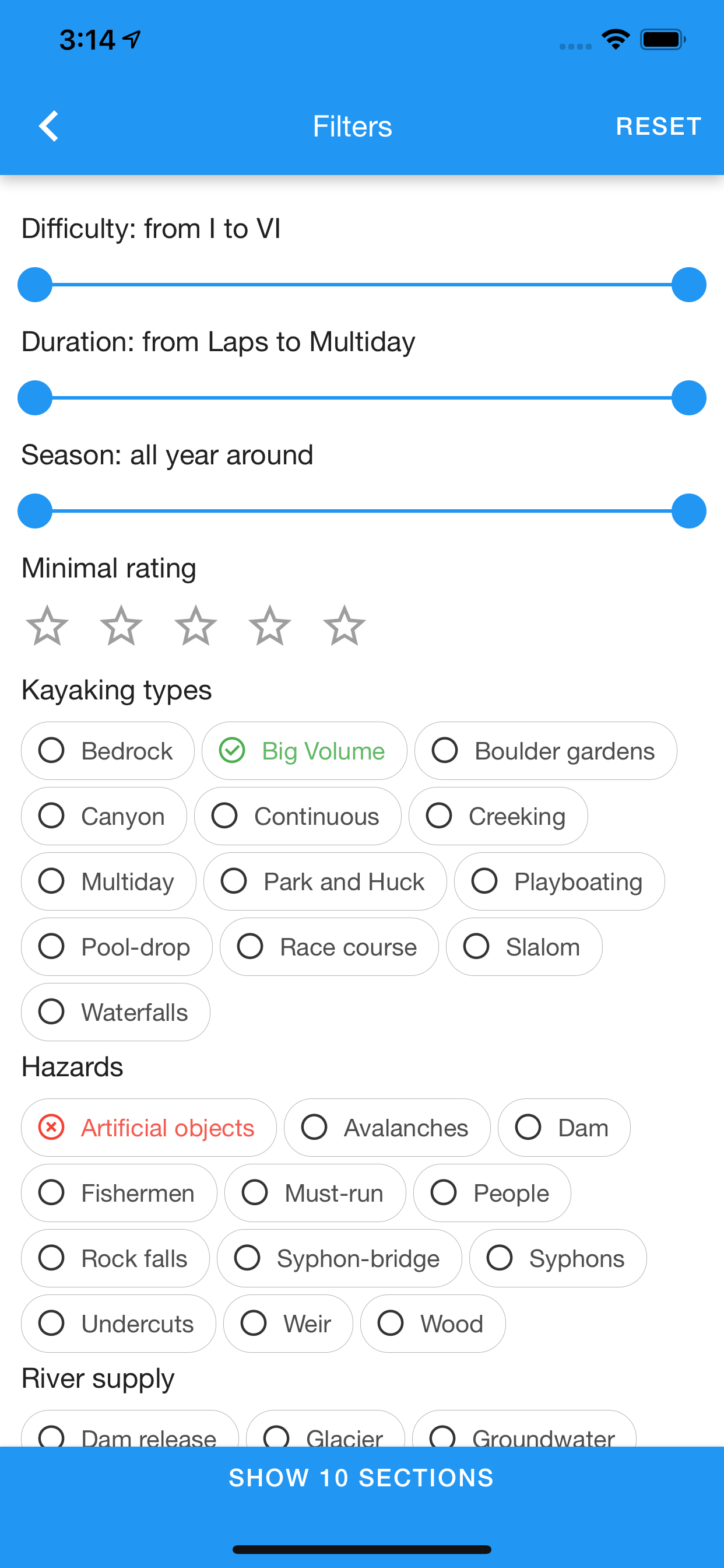
Task: Show 10 sections button
Action: pos(362,1478)
